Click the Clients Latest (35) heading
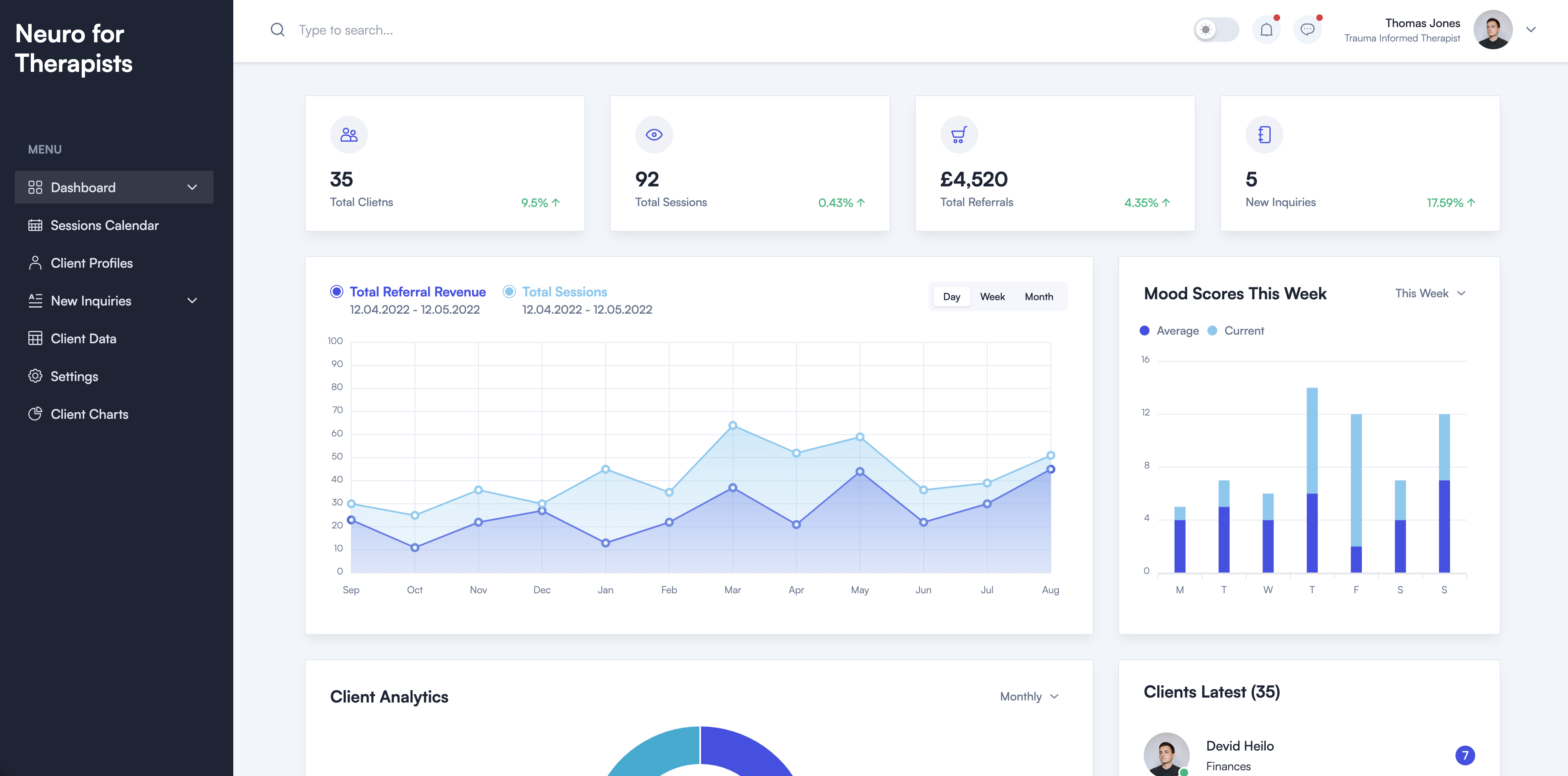The width and height of the screenshot is (1568, 776). 1211,692
